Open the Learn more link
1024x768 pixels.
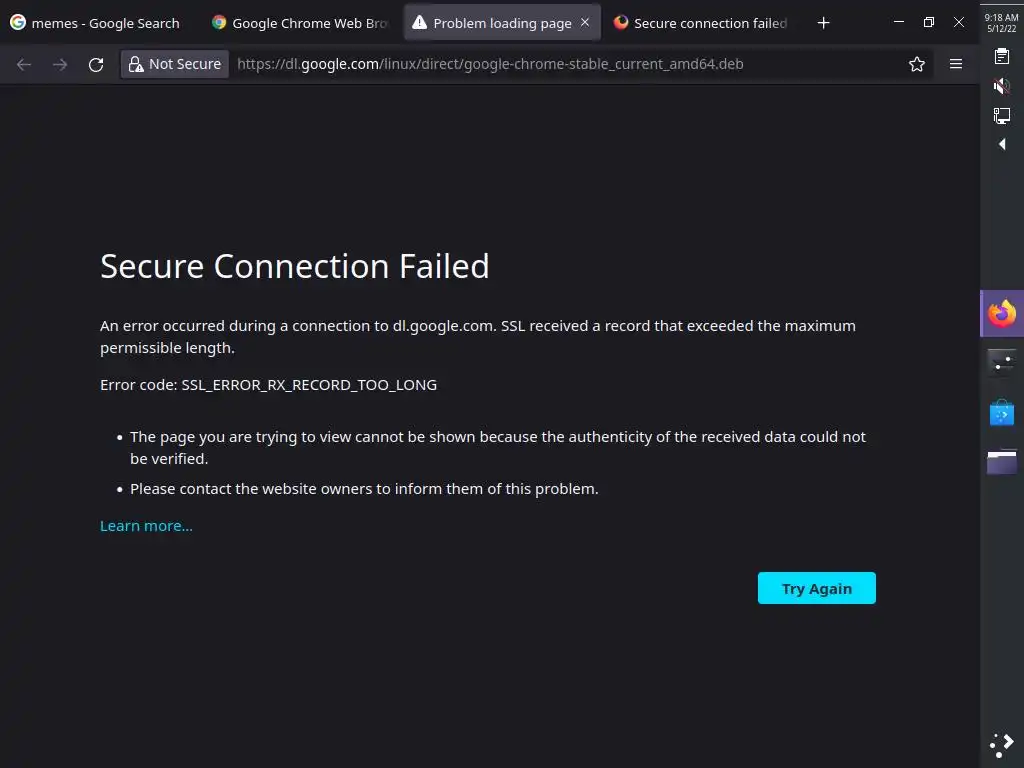(x=146, y=526)
